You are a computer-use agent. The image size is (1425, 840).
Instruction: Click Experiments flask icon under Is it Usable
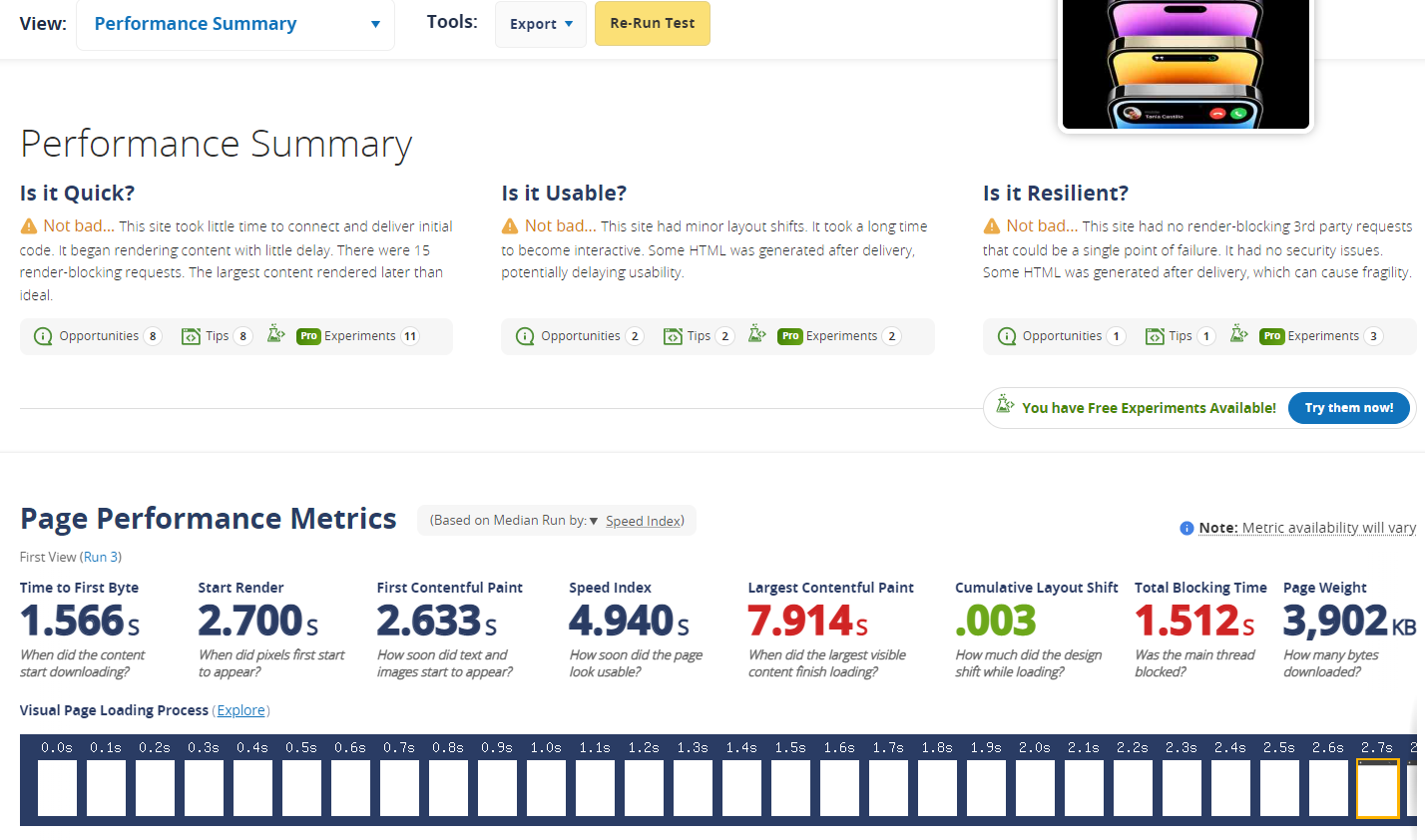(756, 334)
